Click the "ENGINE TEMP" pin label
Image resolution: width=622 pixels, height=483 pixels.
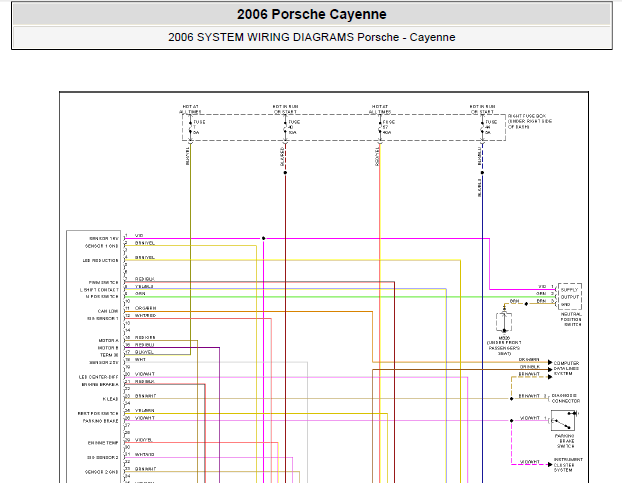coord(103,443)
